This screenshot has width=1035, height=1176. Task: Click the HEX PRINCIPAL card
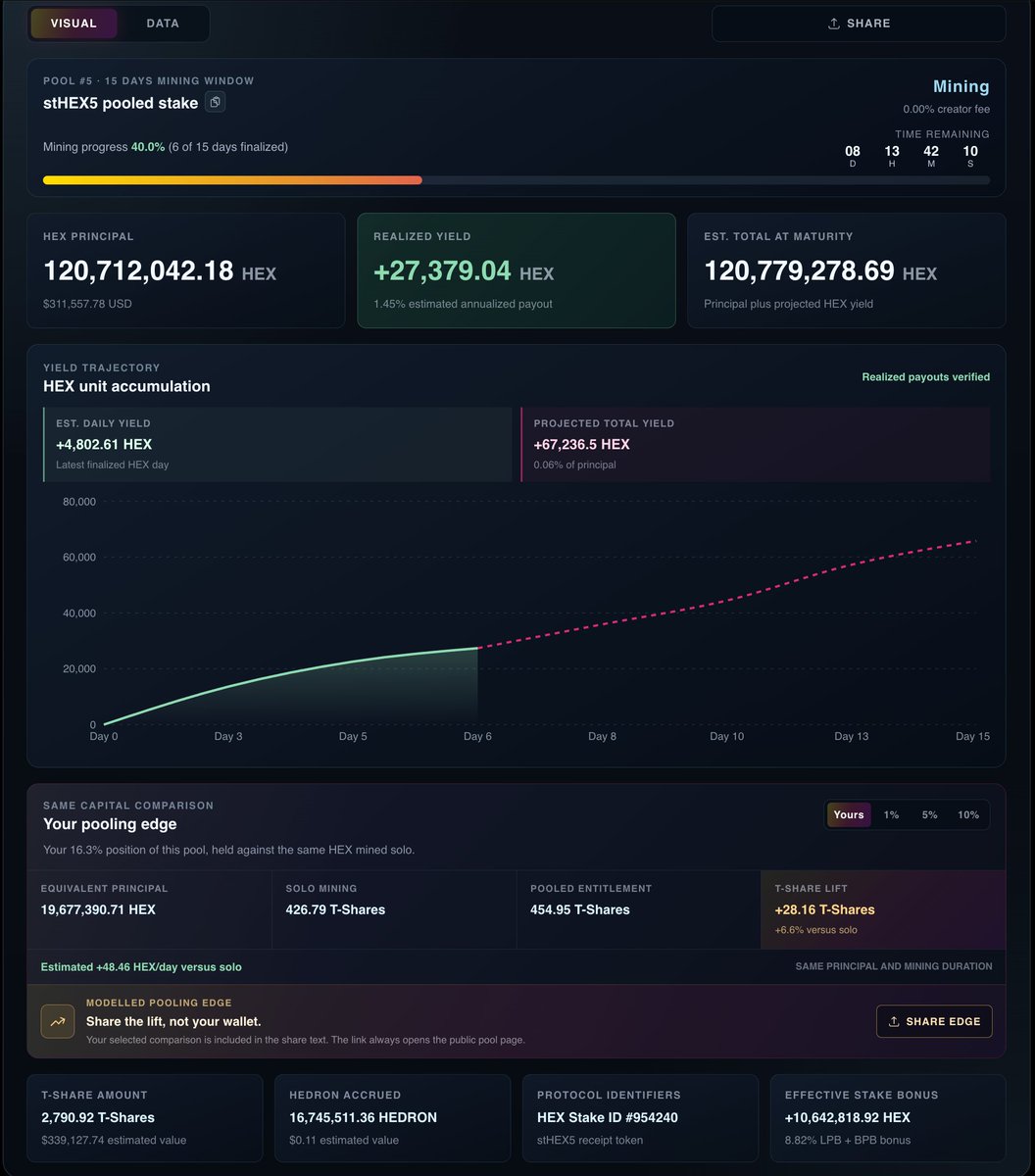pos(186,270)
